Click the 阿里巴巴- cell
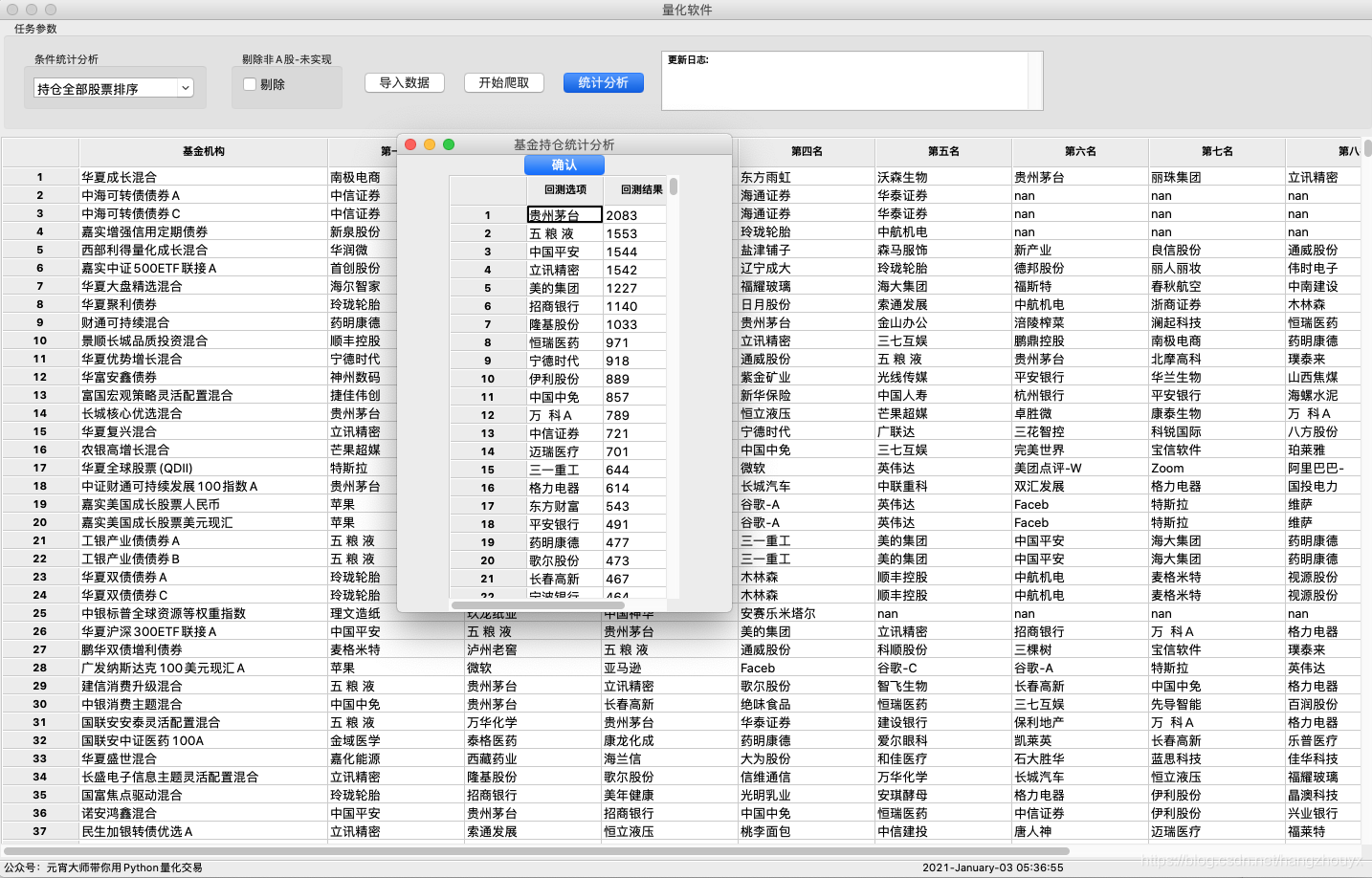1372x878 pixels. coord(1323,468)
